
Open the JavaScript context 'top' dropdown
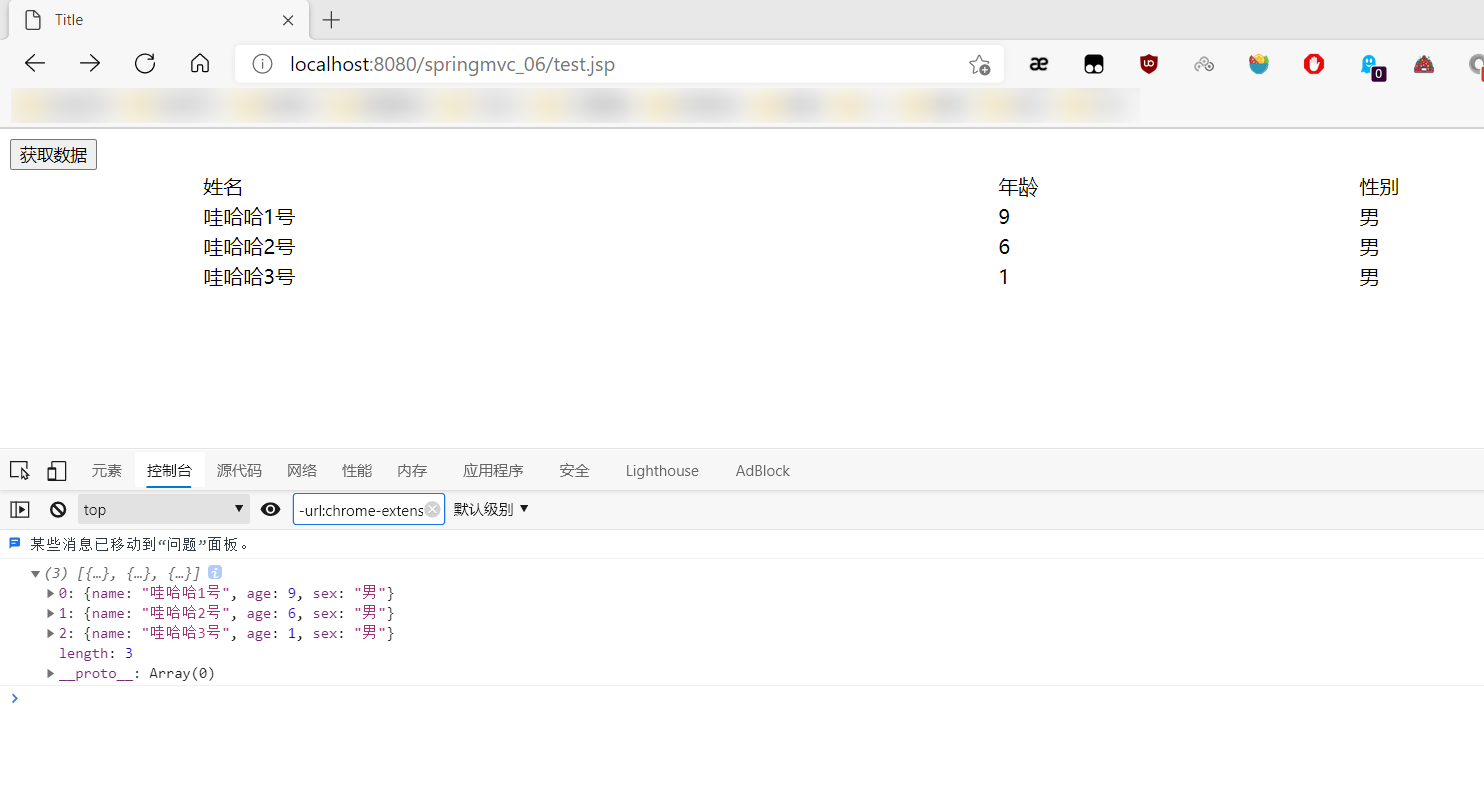pyautogui.click(x=164, y=510)
